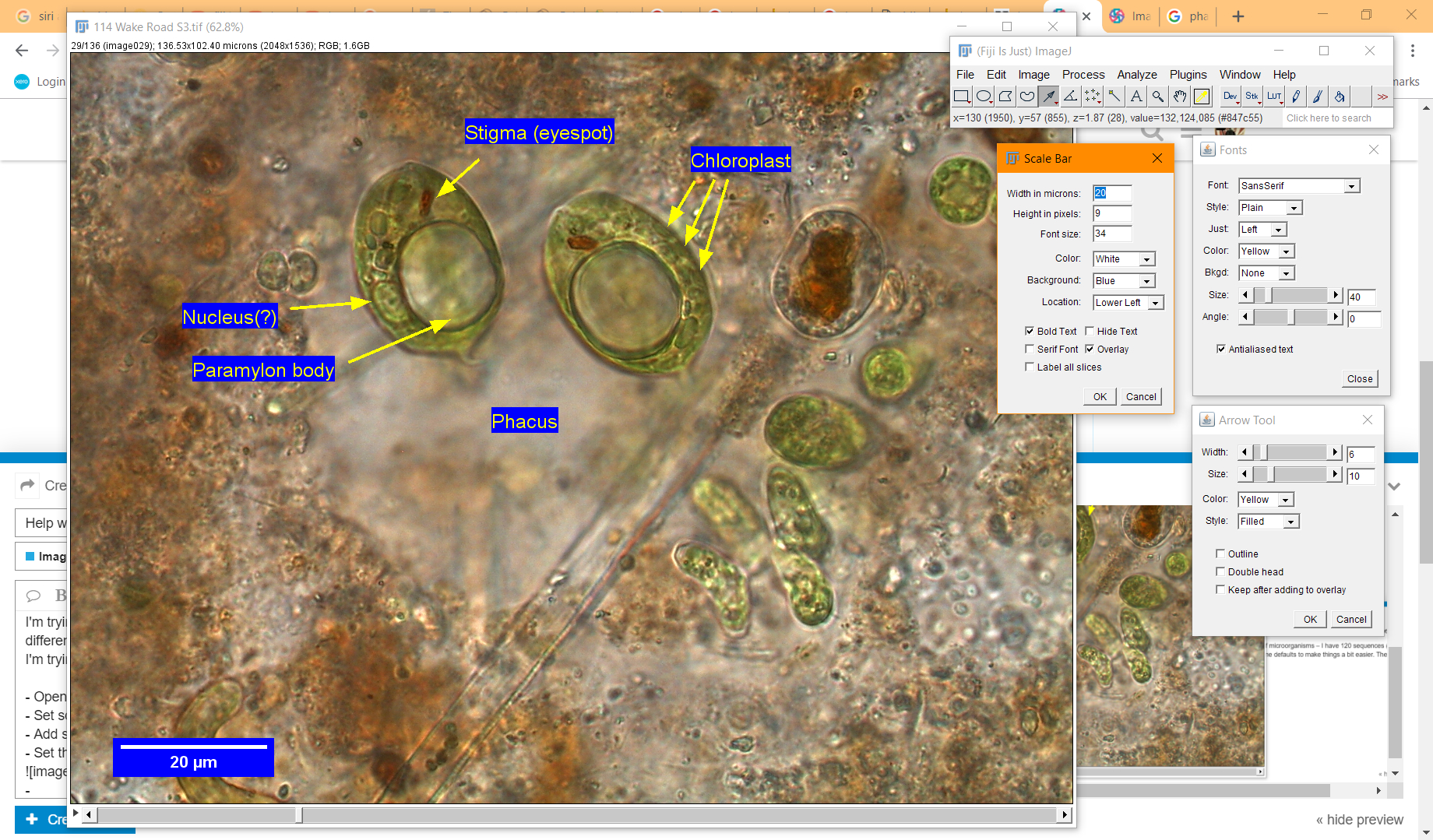The image size is (1433, 840).
Task: Uncheck Bold Text in Scale Bar dialog
Action: click(1030, 331)
